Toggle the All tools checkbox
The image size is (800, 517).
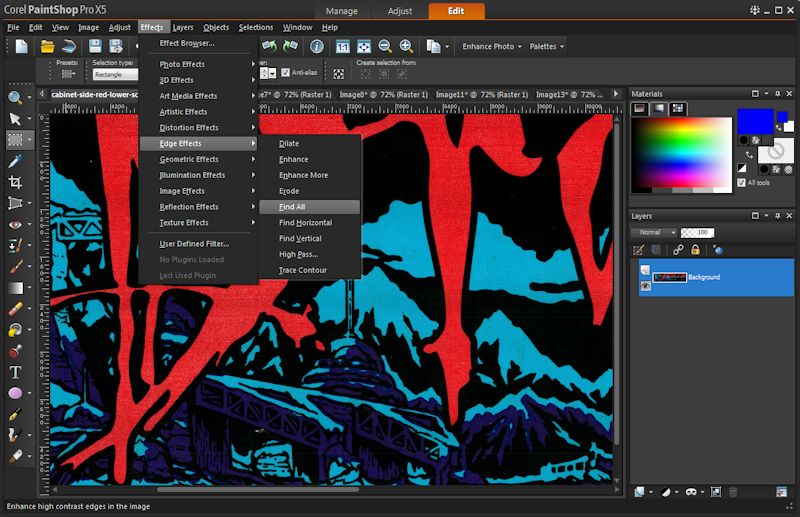point(741,183)
